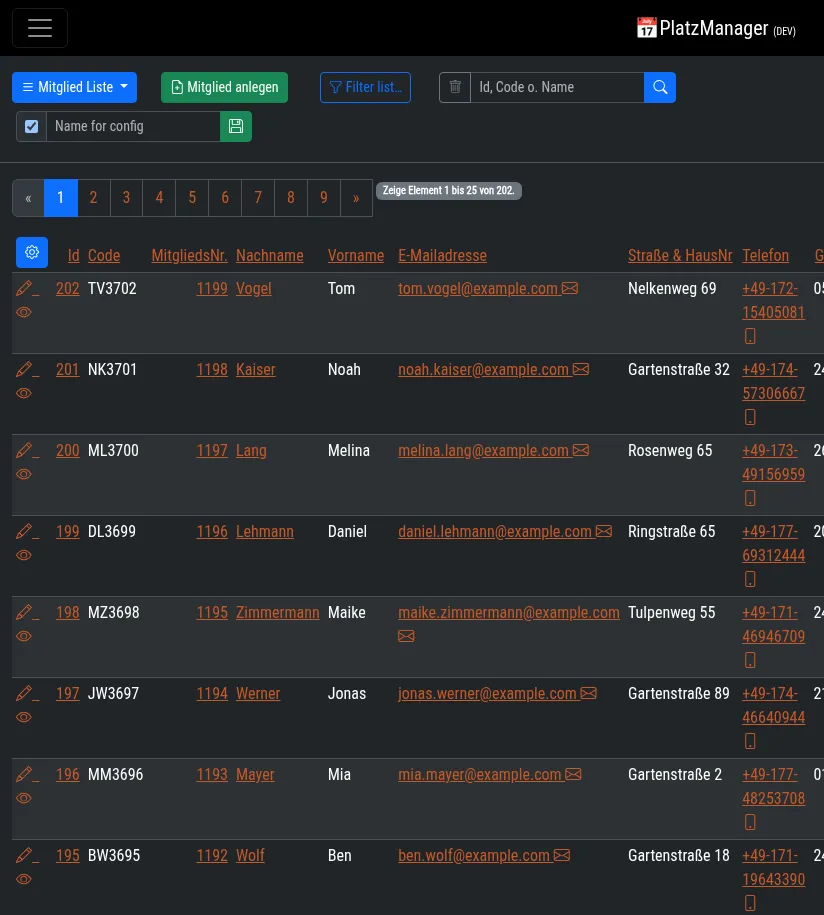Click phone icon under Kaiser's number

[x=750, y=417]
